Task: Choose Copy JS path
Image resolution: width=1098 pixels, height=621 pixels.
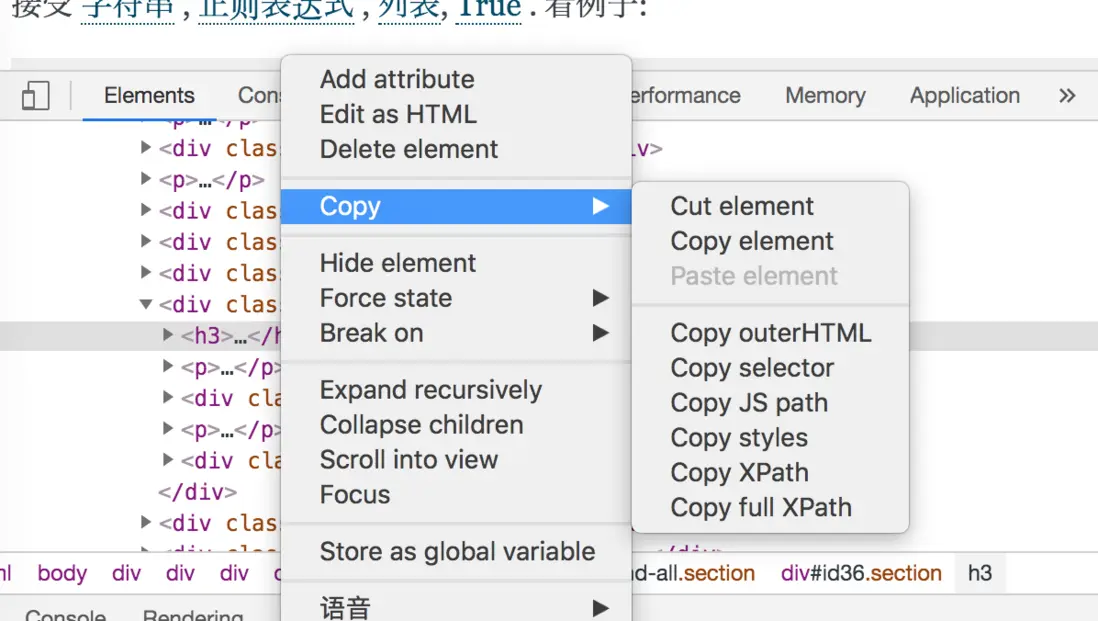Action: [749, 403]
